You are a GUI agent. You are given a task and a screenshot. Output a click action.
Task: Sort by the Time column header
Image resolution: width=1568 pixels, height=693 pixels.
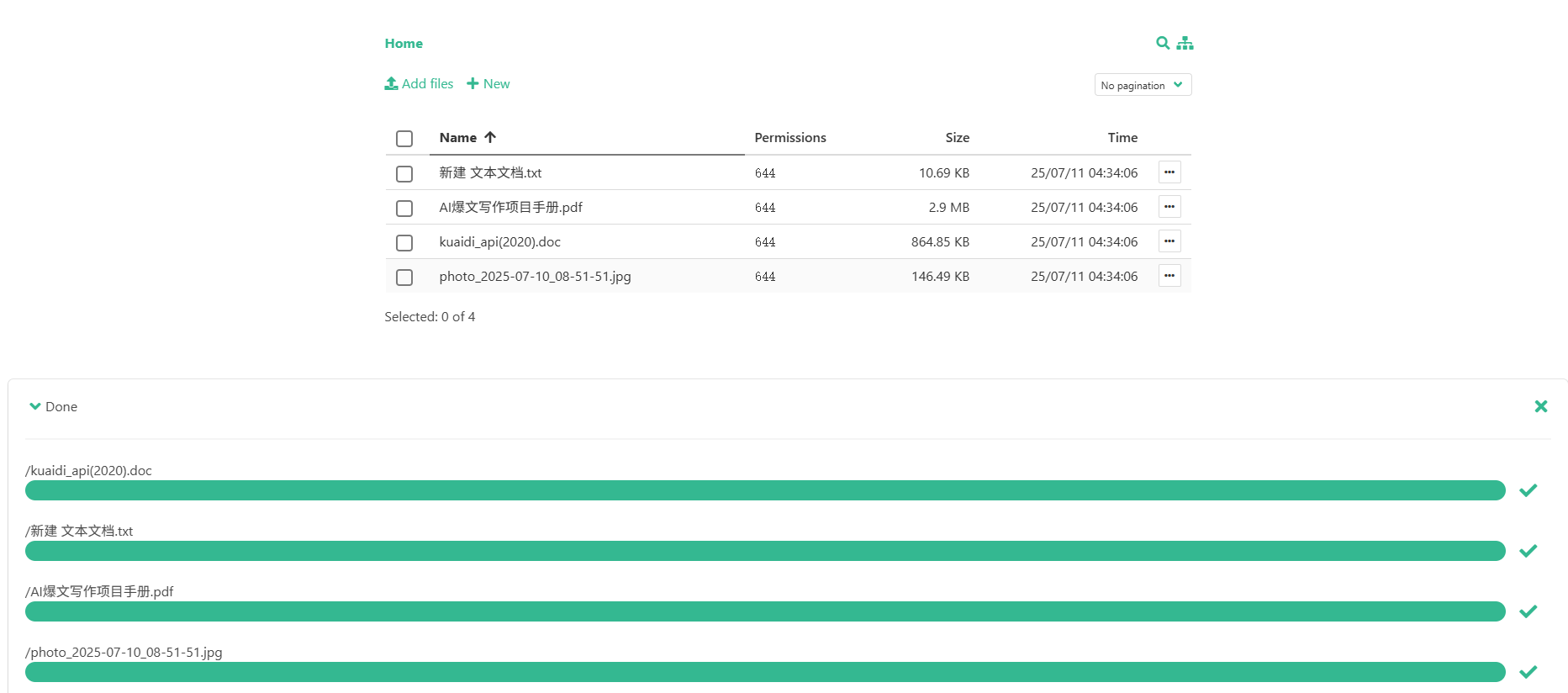pyautogui.click(x=1122, y=138)
